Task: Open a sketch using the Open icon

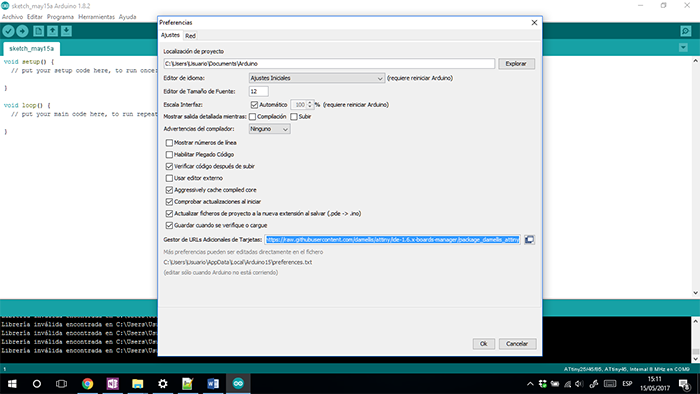Action: point(53,31)
